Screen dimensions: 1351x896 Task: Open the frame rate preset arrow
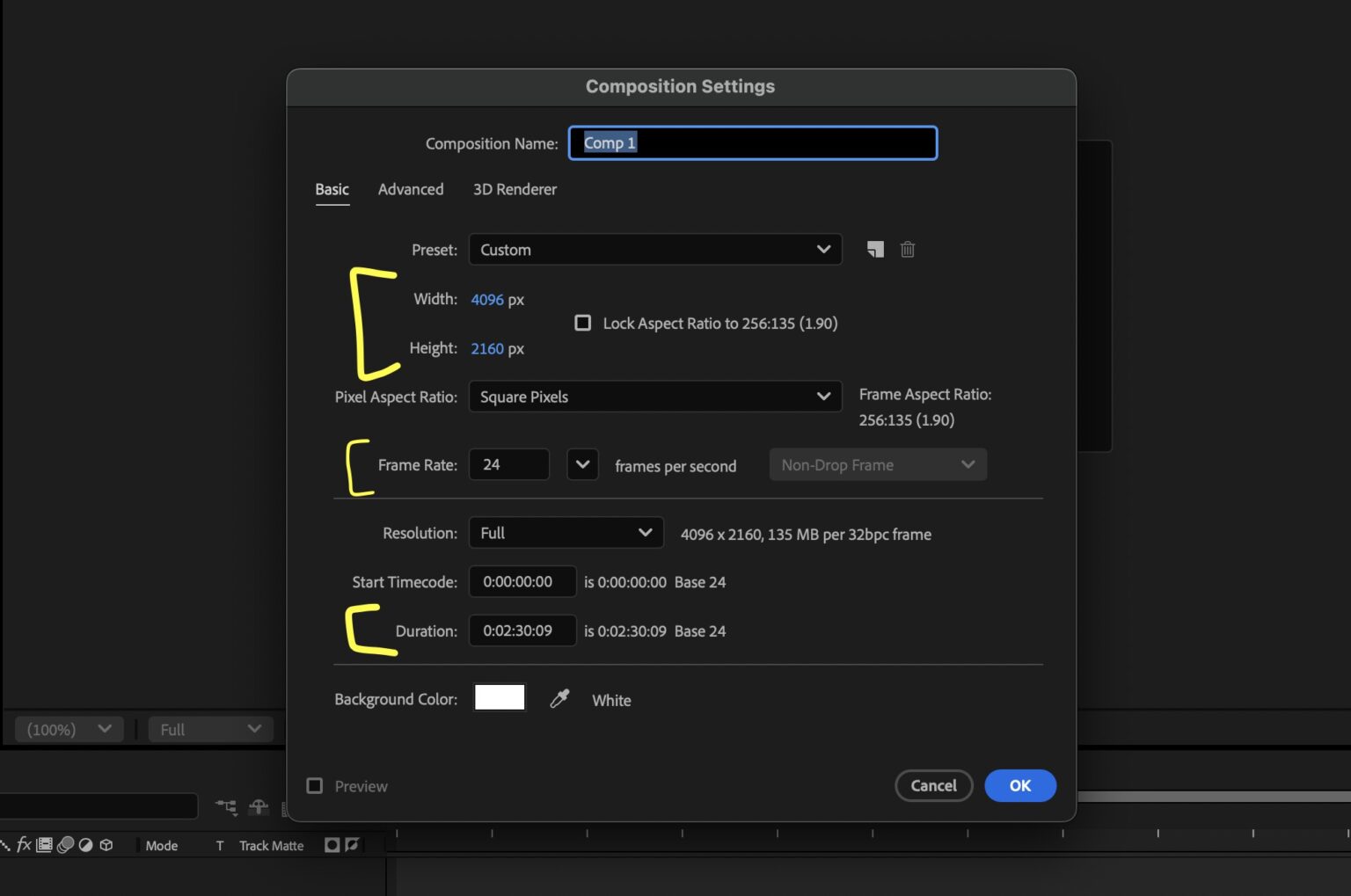tap(582, 464)
